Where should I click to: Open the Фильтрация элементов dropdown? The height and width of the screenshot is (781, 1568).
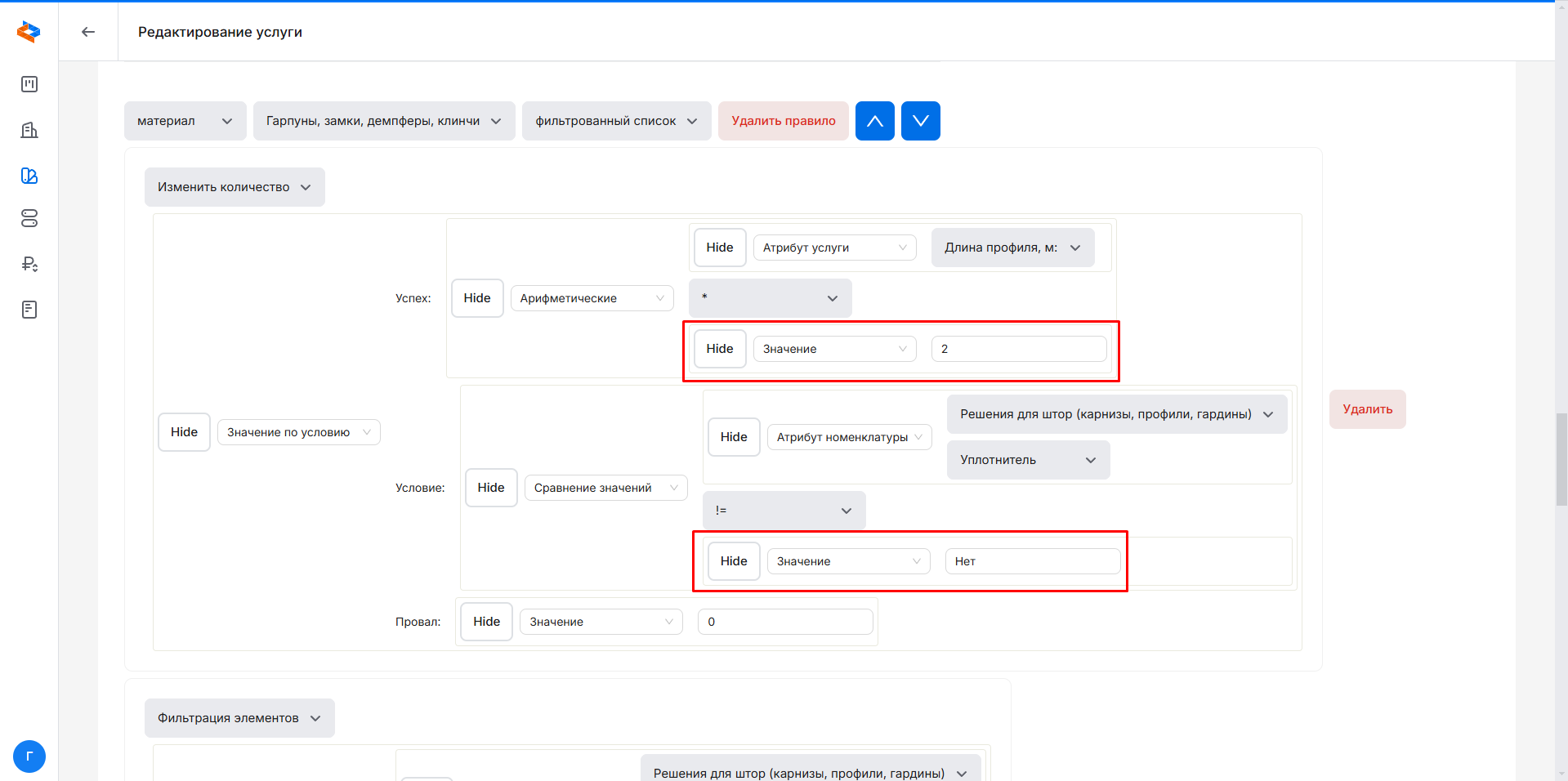point(239,718)
